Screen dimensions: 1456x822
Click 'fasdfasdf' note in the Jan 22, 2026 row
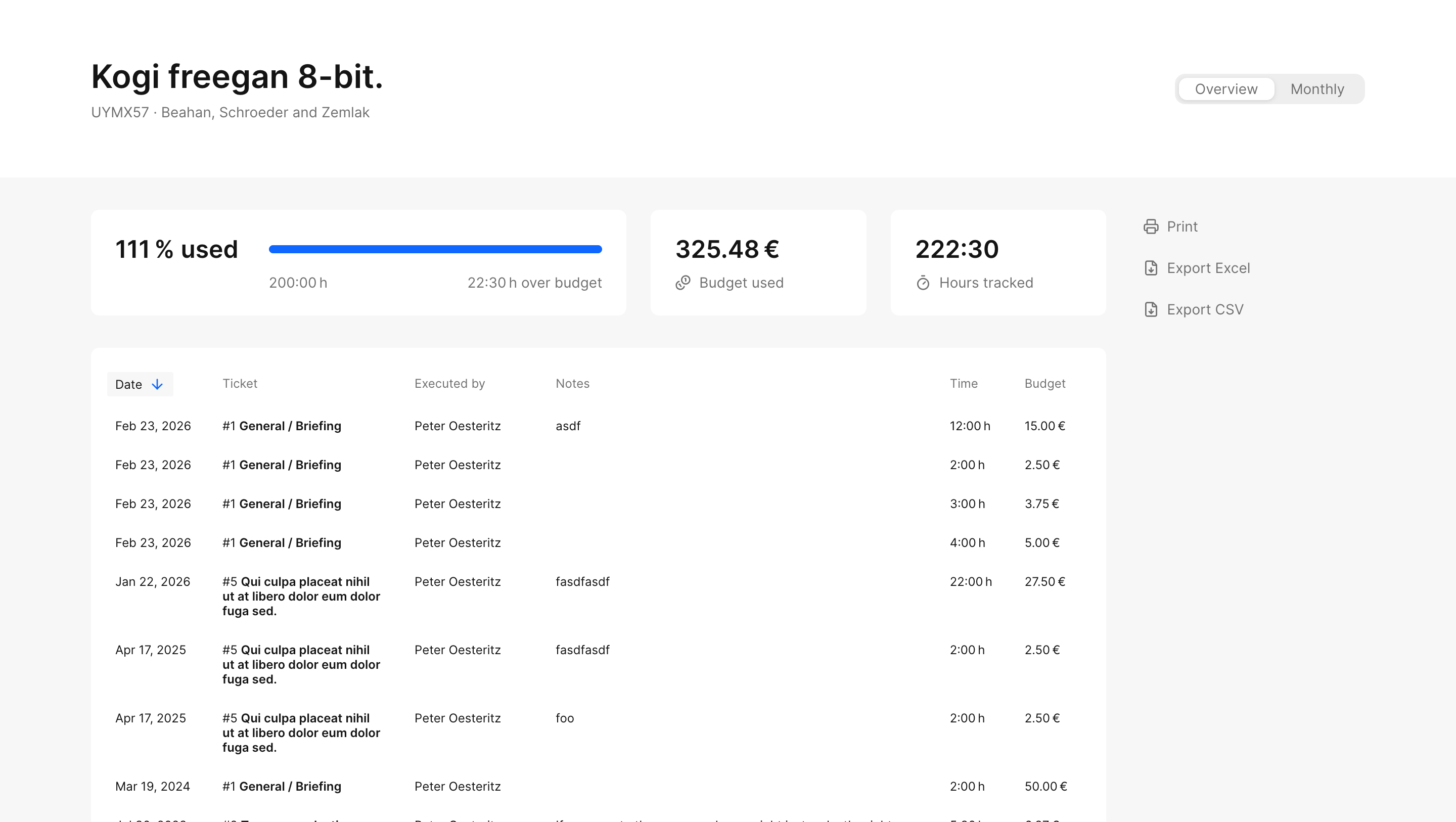click(x=582, y=582)
